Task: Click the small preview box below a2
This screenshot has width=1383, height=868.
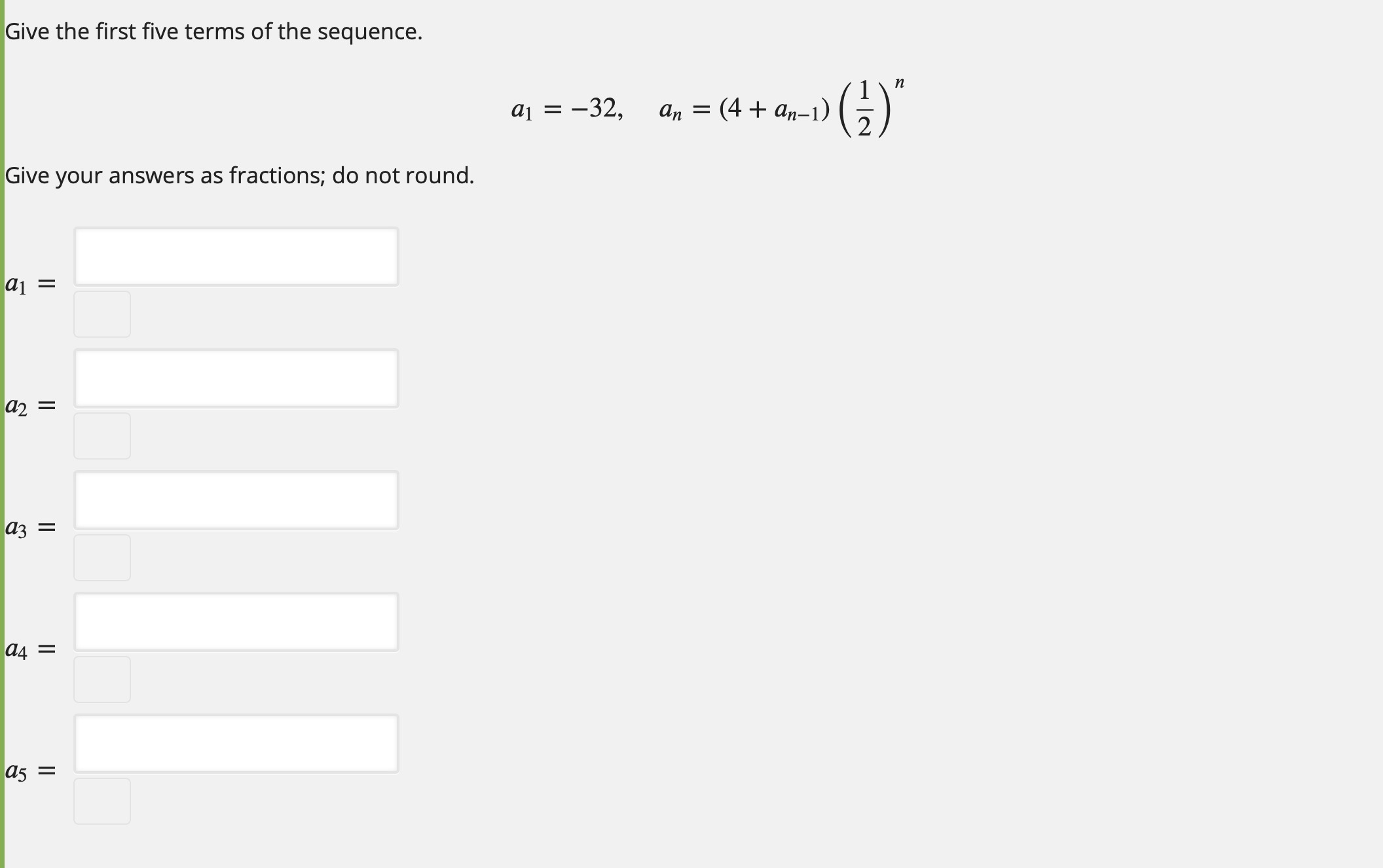Action: tap(102, 435)
